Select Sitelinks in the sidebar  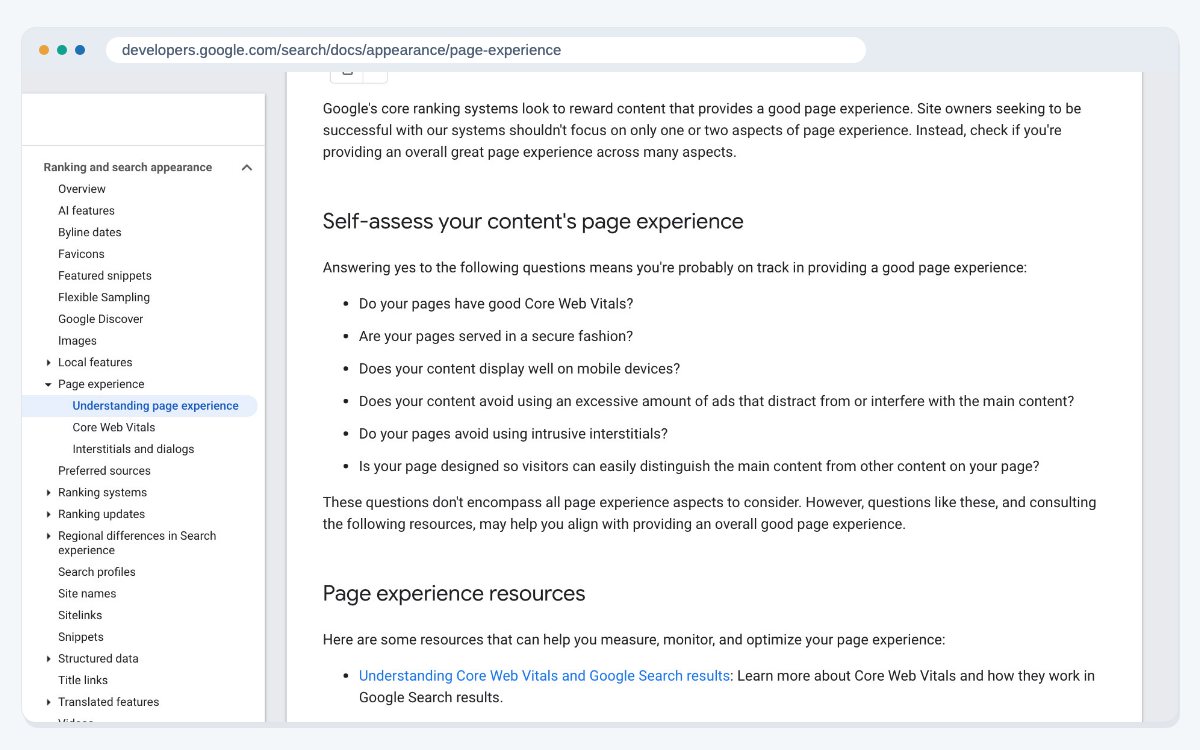click(x=80, y=616)
